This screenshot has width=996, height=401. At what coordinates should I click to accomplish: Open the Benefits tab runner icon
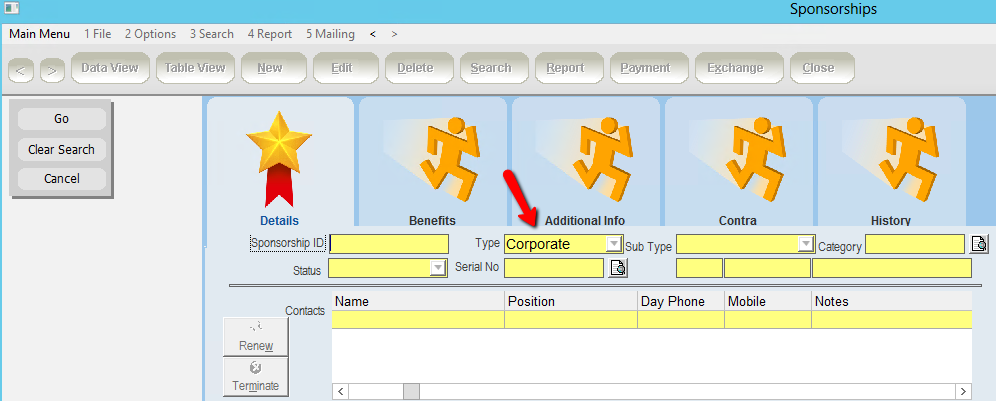coord(432,157)
